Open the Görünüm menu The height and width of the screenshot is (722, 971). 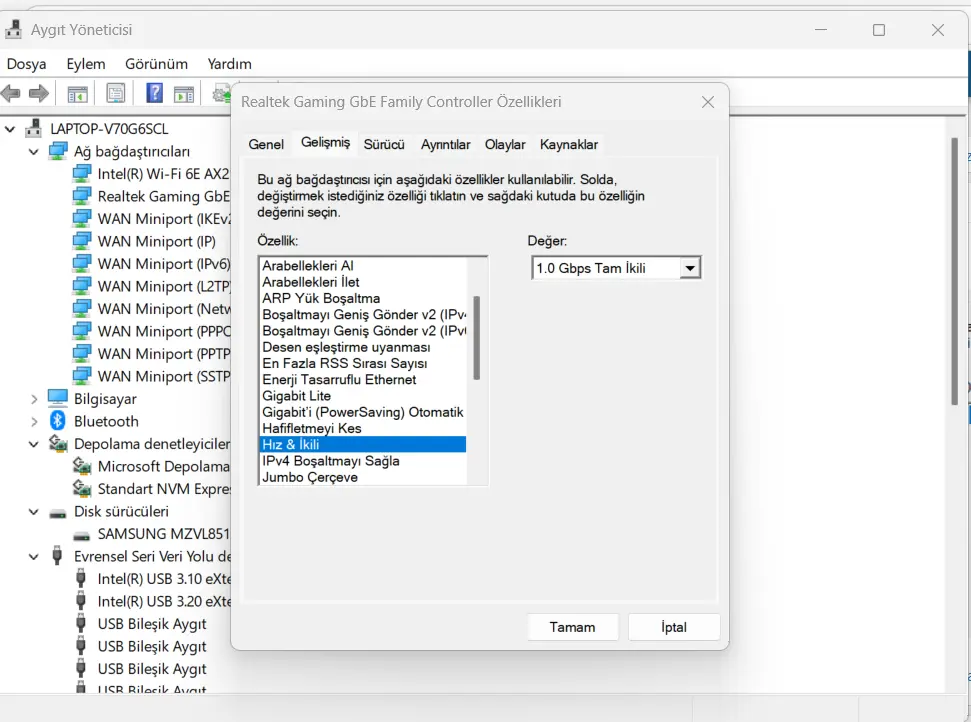tap(156, 64)
